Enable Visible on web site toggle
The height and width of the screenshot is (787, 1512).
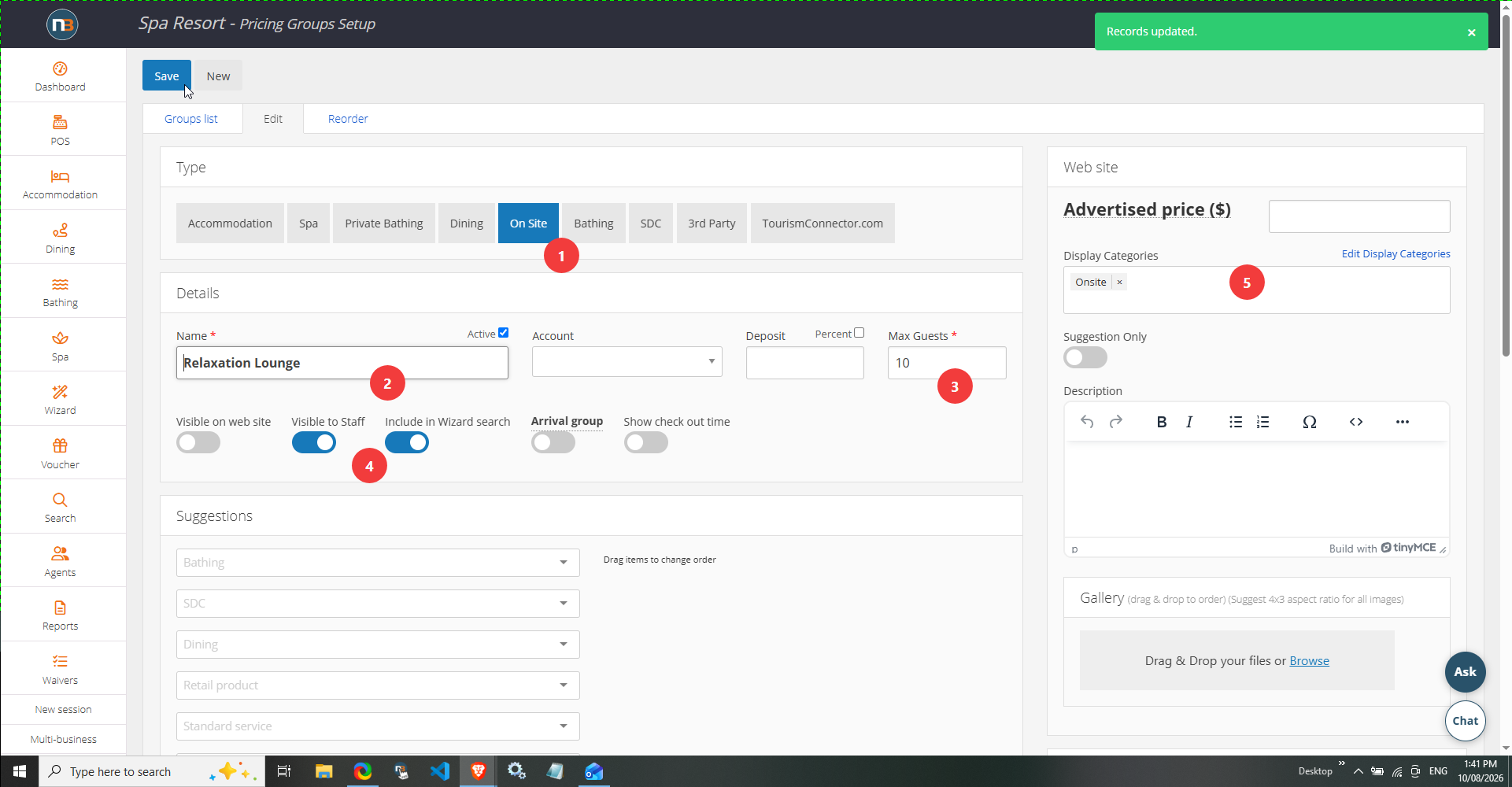[198, 442]
